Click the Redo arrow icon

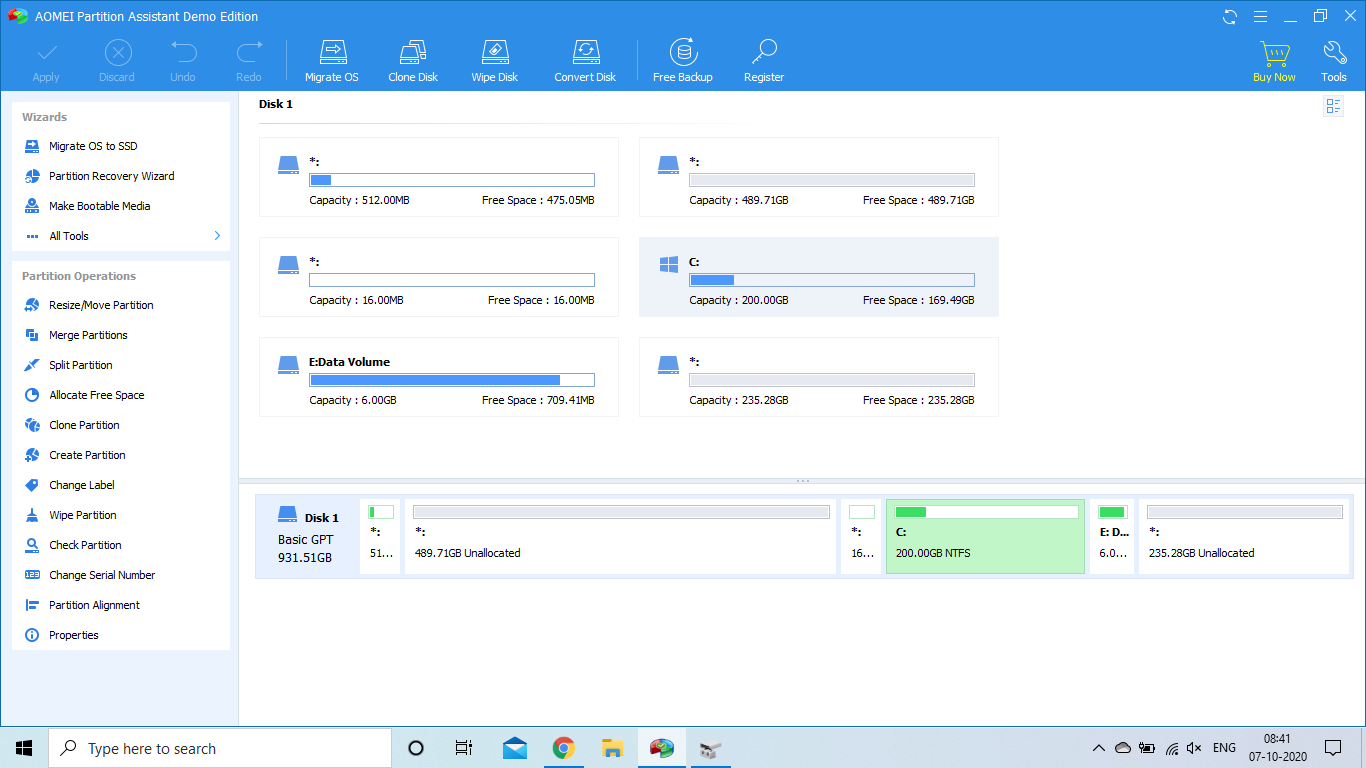249,61
